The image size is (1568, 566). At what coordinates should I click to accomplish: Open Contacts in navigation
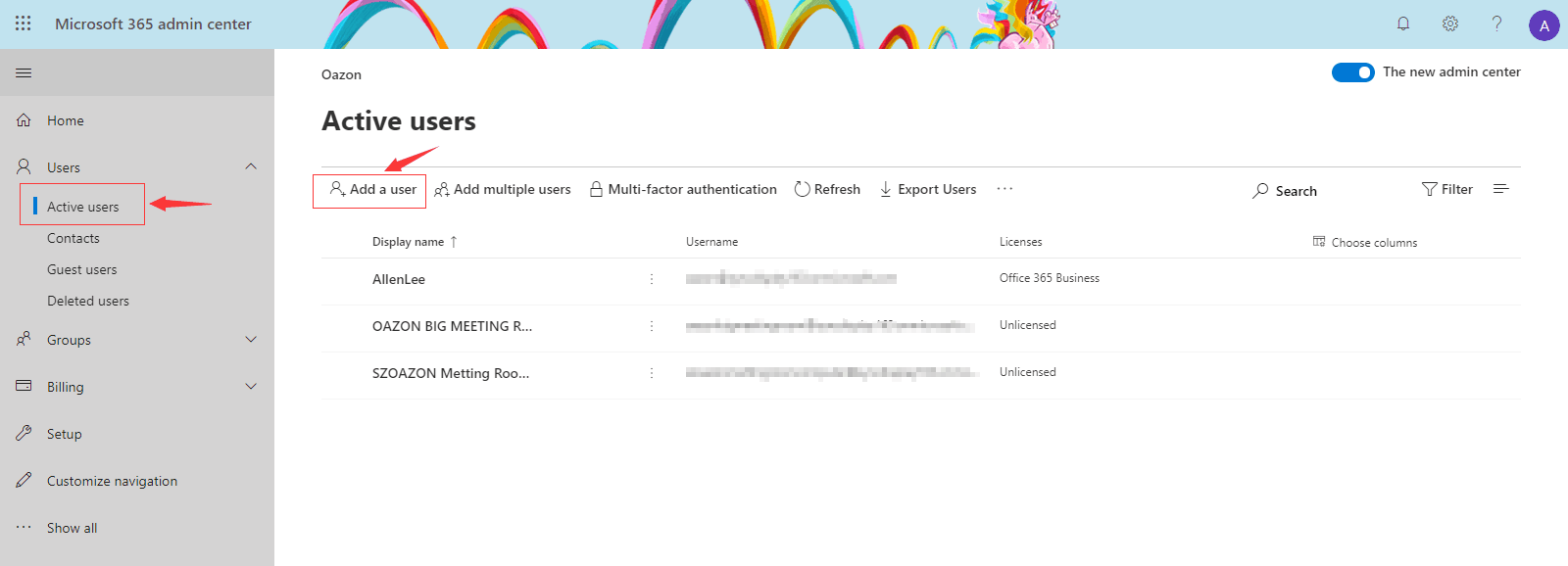click(73, 238)
